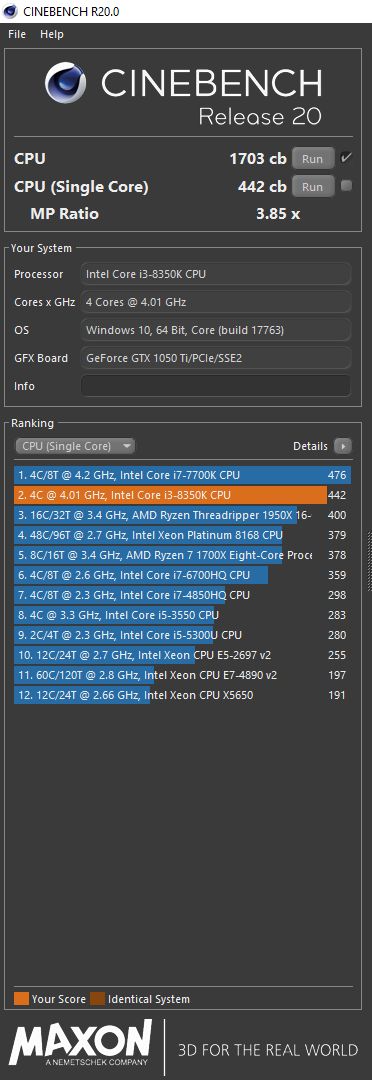Screen dimensions: 372x1080
Task: Run the CPU multi-core benchmark
Action: click(x=312, y=158)
